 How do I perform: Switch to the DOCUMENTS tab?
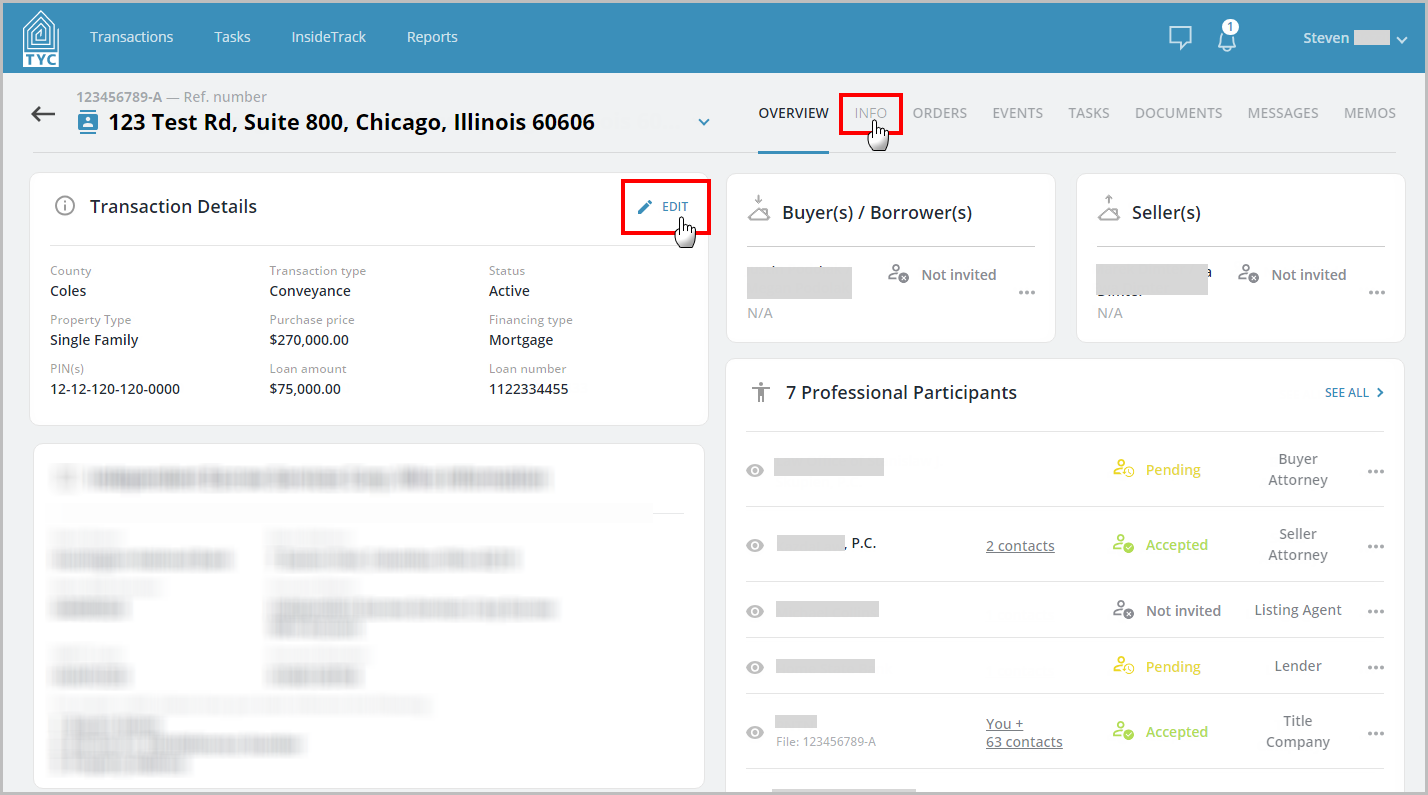1178,113
